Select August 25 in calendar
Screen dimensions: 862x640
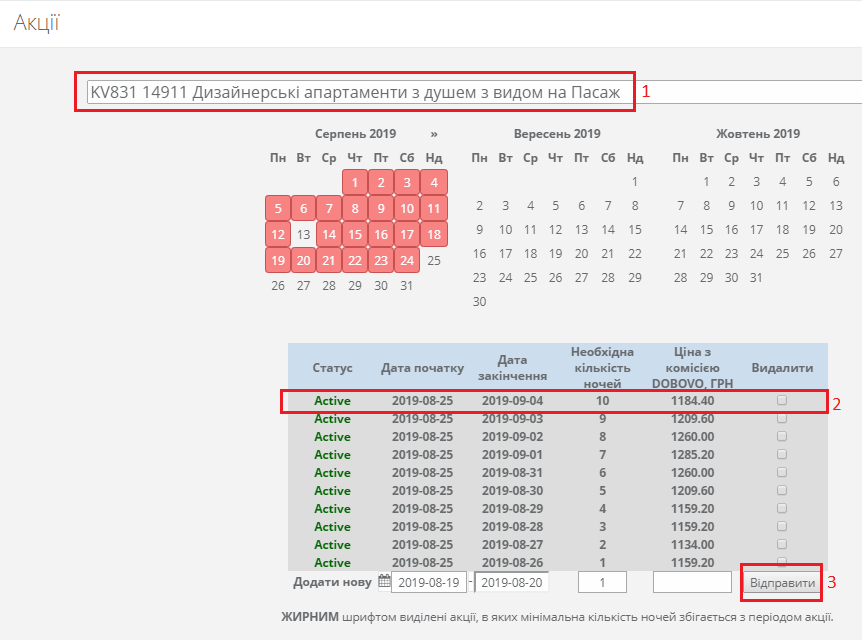tap(434, 260)
